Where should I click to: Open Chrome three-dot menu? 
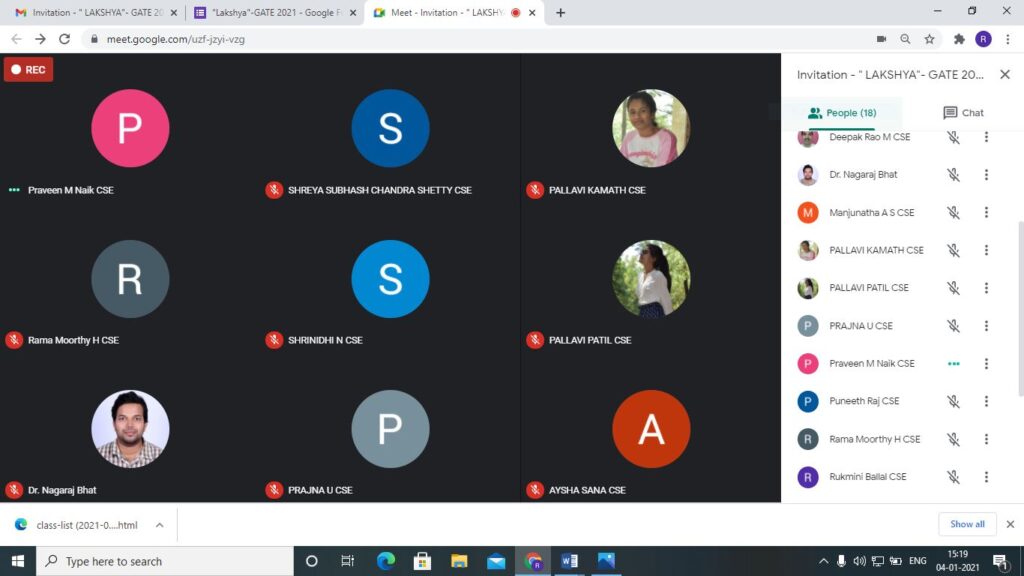coord(1007,39)
